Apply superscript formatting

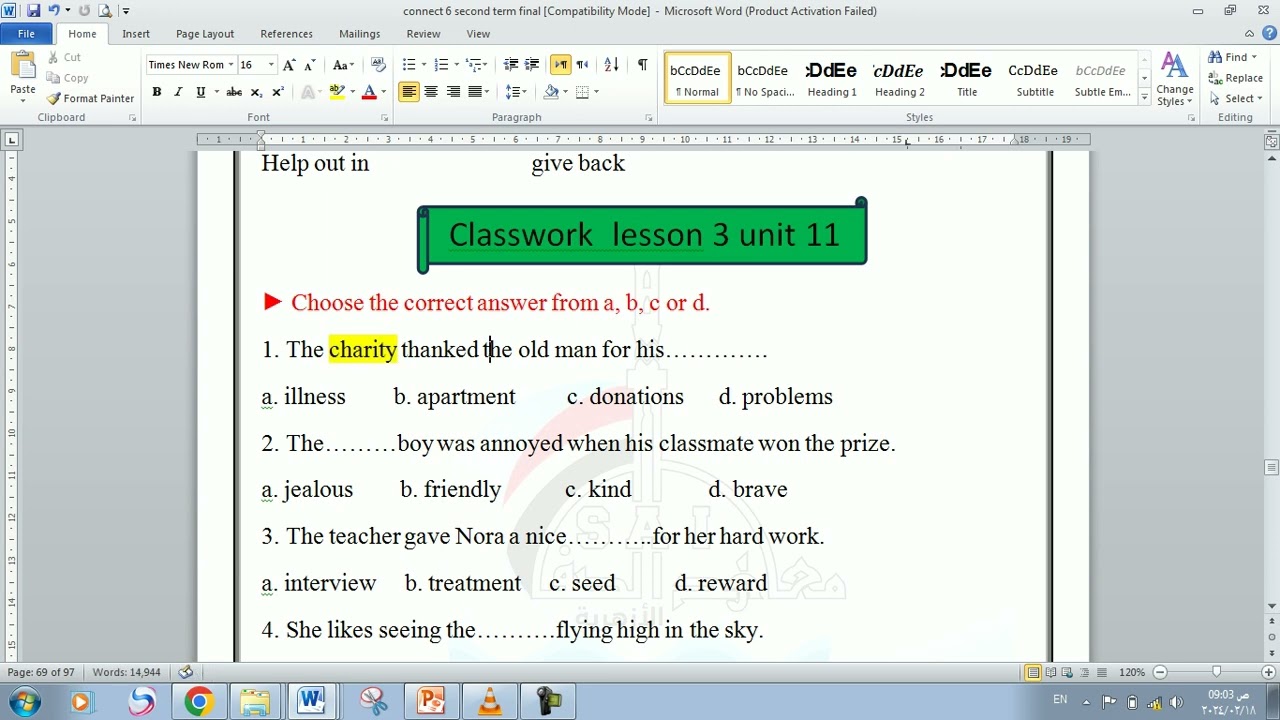(x=278, y=92)
